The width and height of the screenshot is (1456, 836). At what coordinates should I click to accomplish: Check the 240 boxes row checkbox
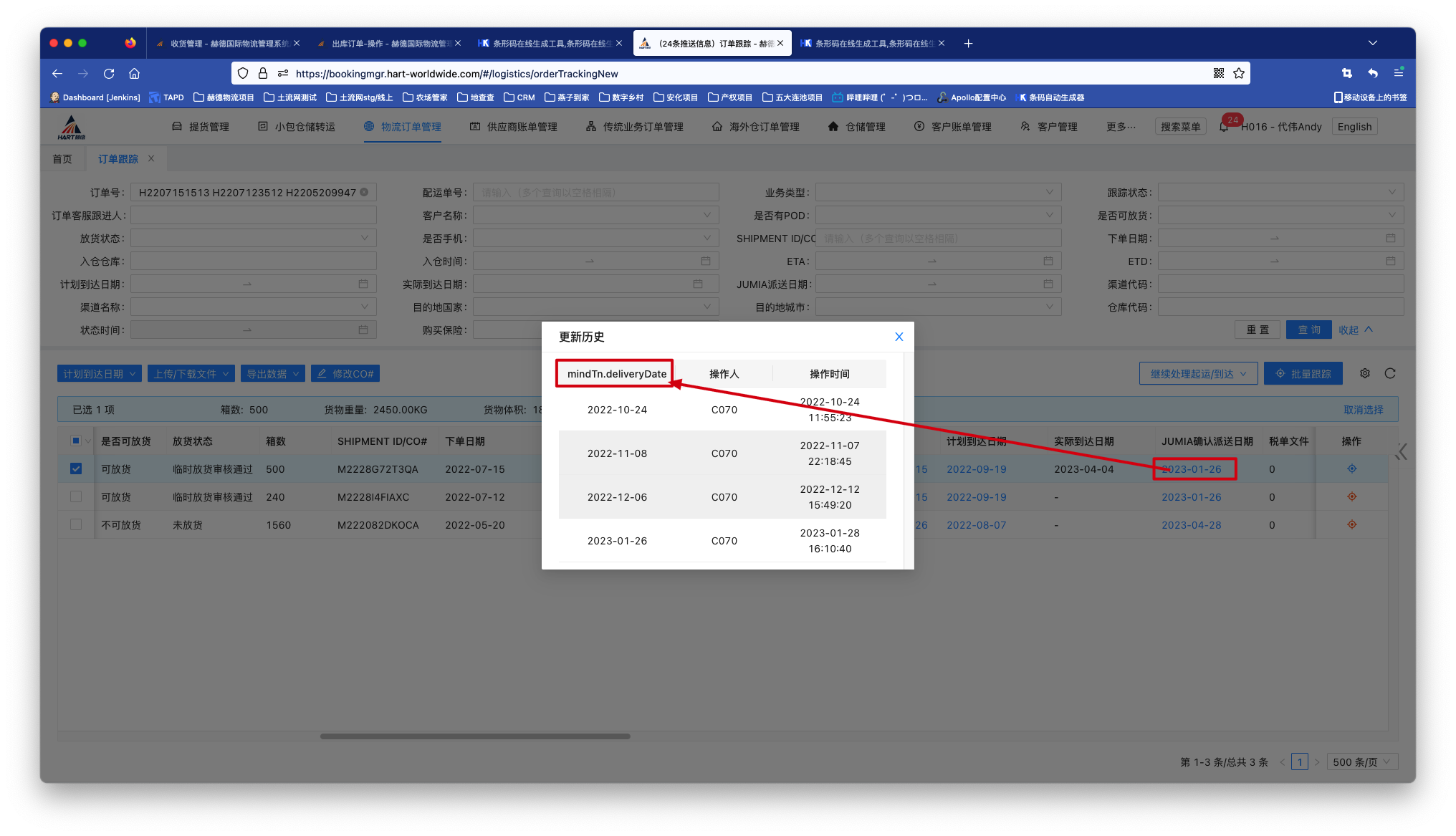click(76, 496)
